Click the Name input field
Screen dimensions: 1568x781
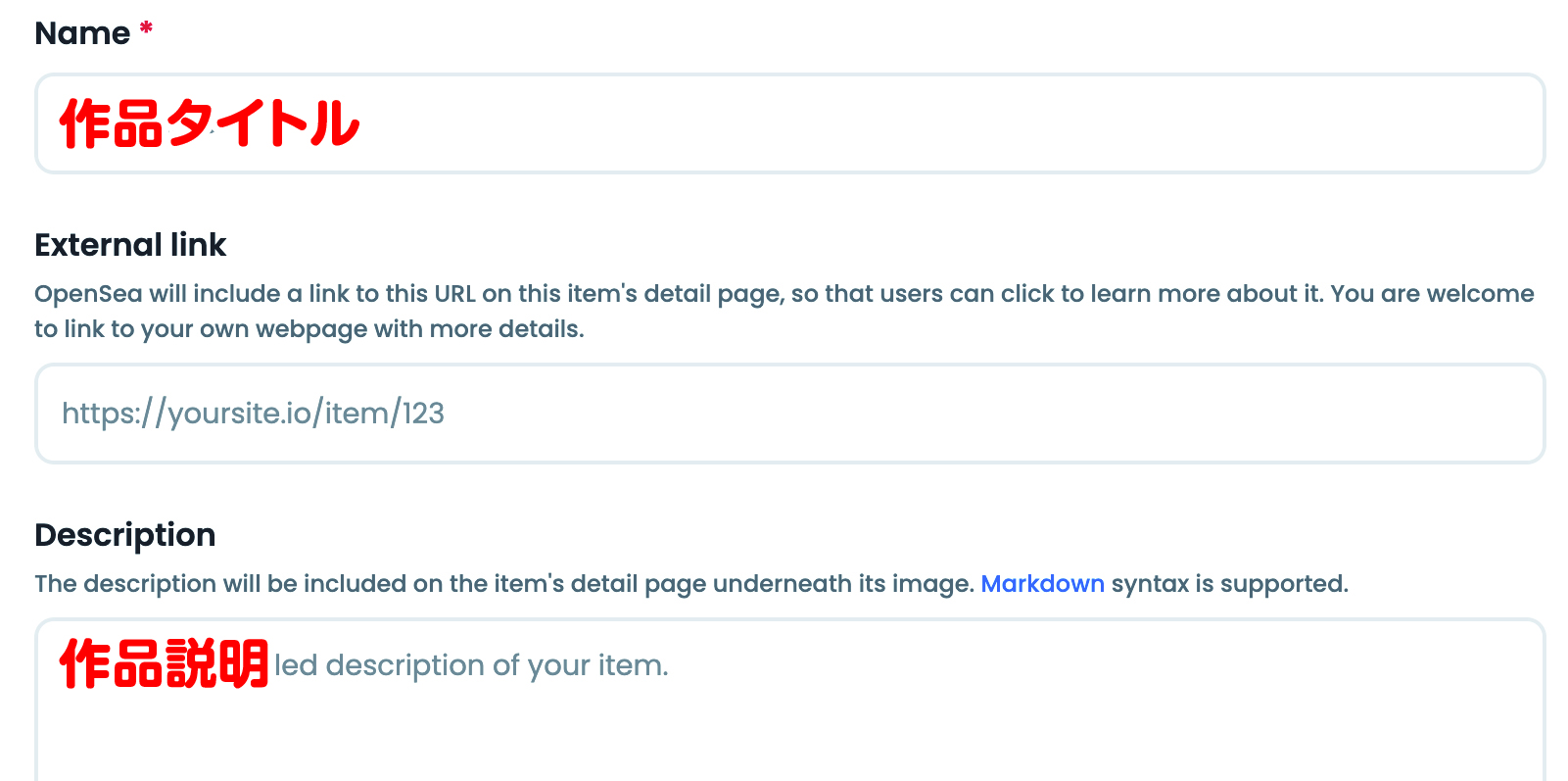[881, 124]
